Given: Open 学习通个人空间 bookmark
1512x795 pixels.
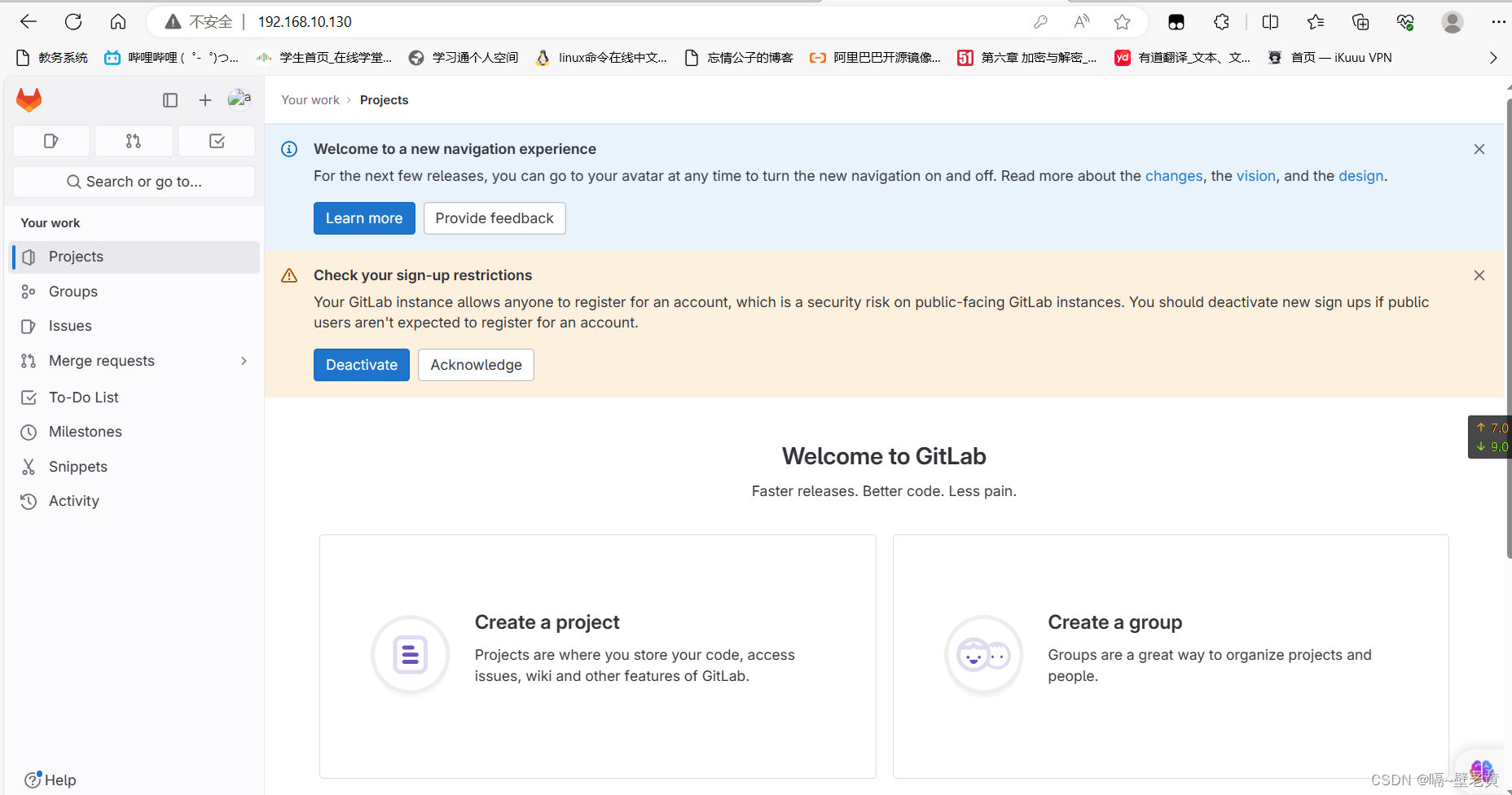Looking at the screenshot, I should tap(464, 58).
